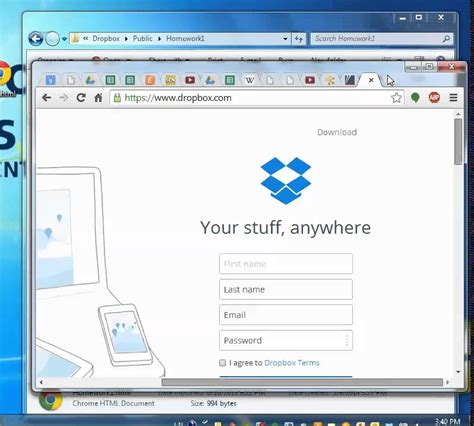
Task: Open the Adblock Plus extension icon
Action: pos(434,98)
